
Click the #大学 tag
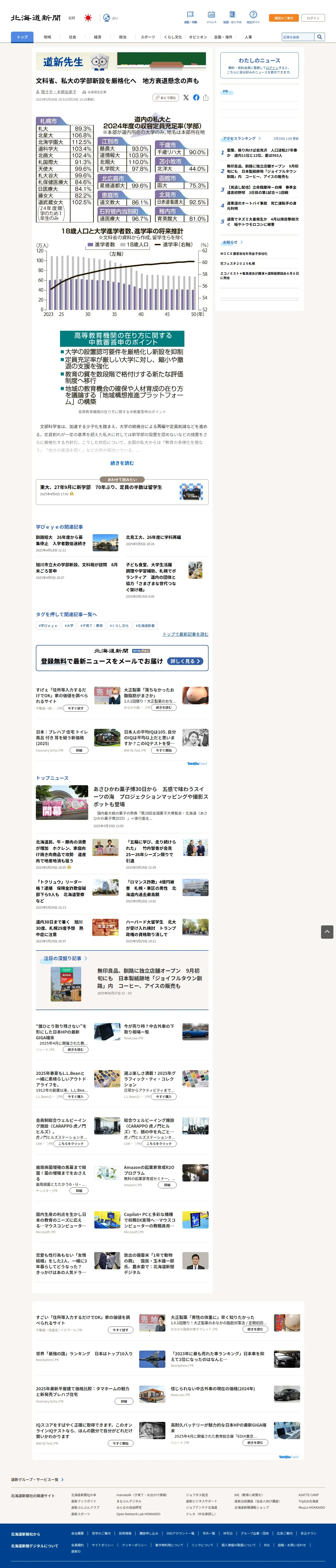tap(69, 625)
